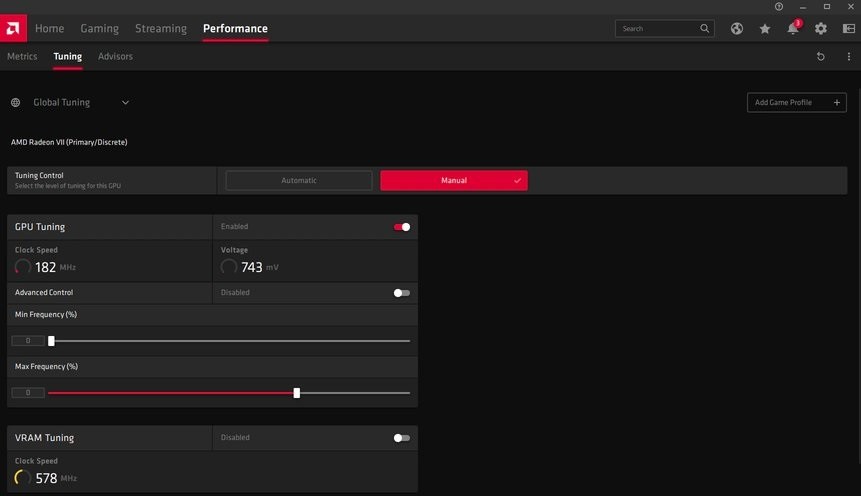The height and width of the screenshot is (496, 861).
Task: Open the web browser globe icon
Action: [737, 29]
